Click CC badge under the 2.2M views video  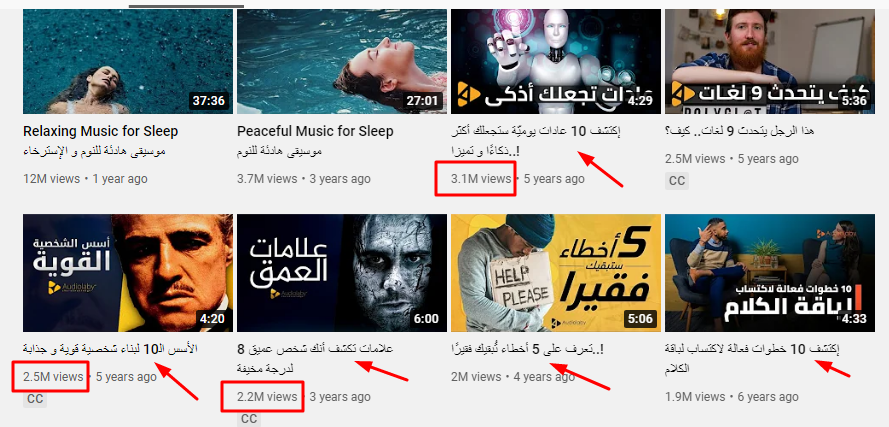click(x=249, y=419)
